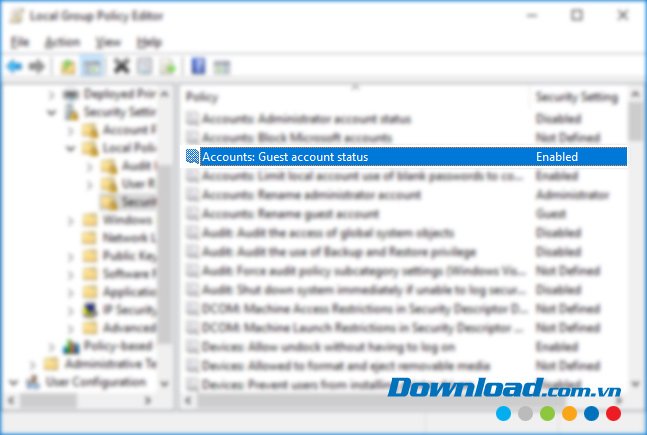Open Help using blue question icon
647x435 pixels.
[x=198, y=66]
